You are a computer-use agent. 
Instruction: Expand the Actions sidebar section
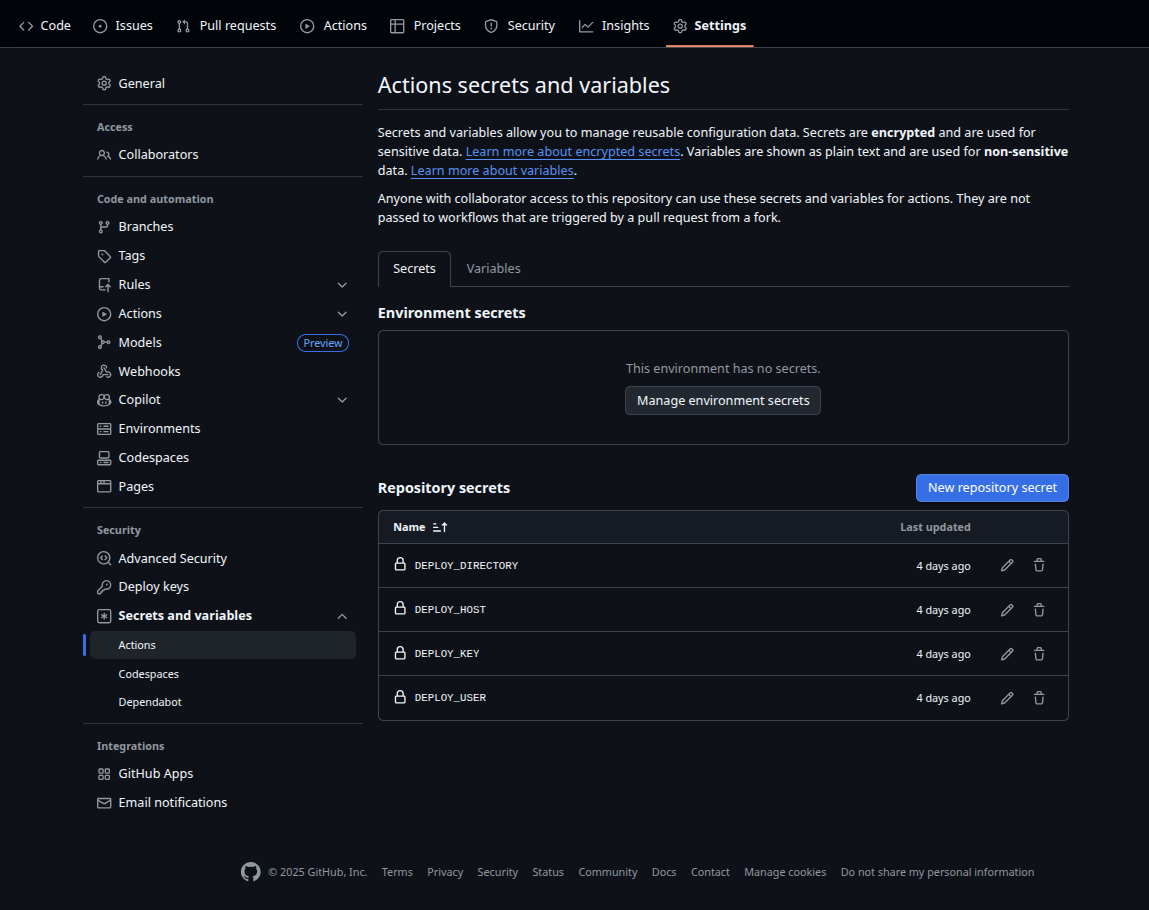tap(342, 313)
